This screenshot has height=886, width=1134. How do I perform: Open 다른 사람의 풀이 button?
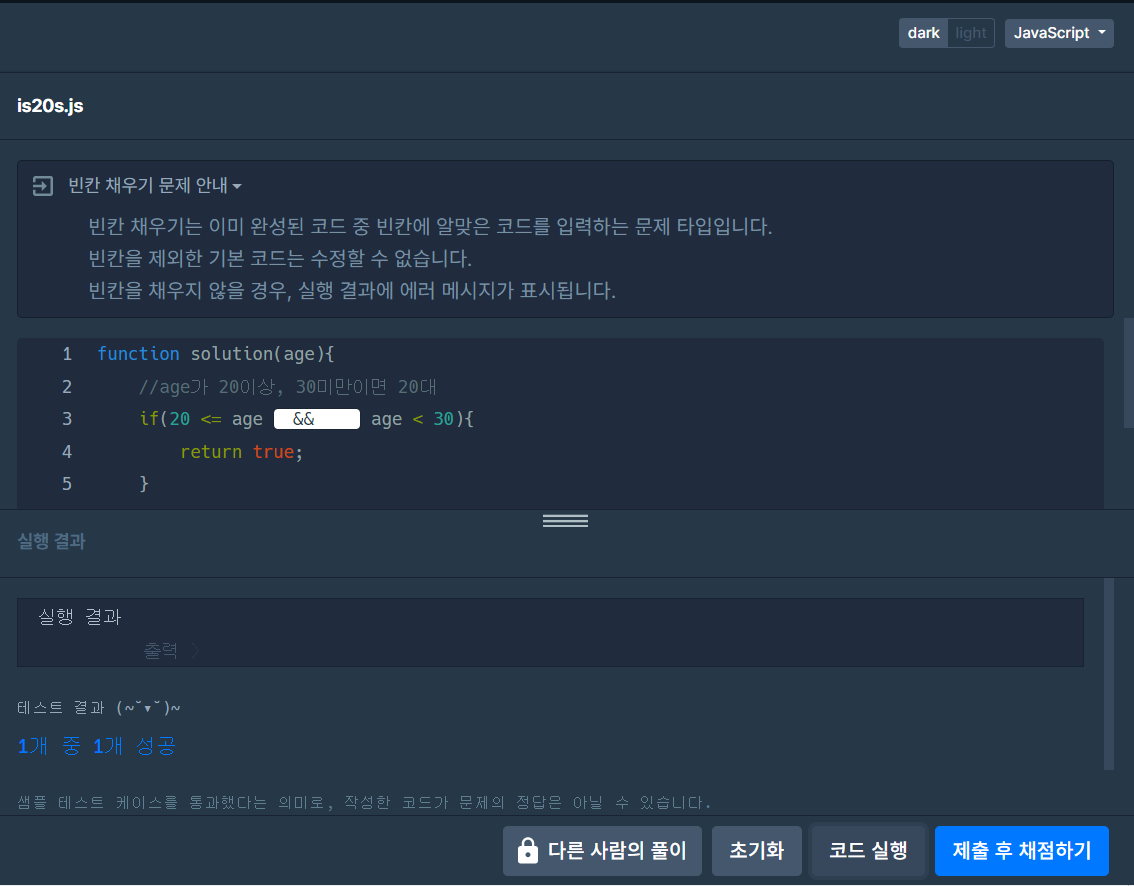click(x=602, y=851)
